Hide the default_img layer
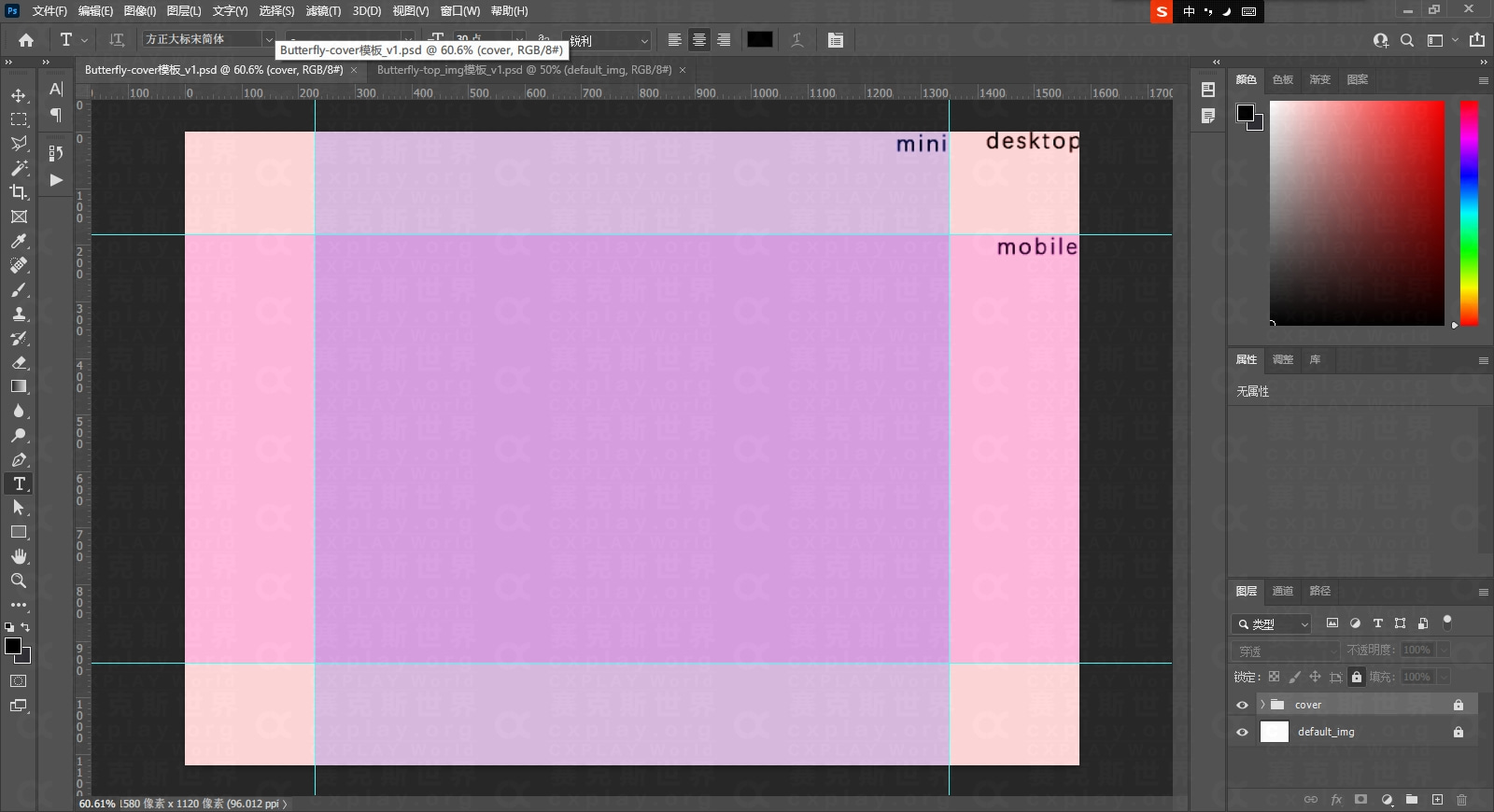The width and height of the screenshot is (1494, 812). pos(1242,732)
